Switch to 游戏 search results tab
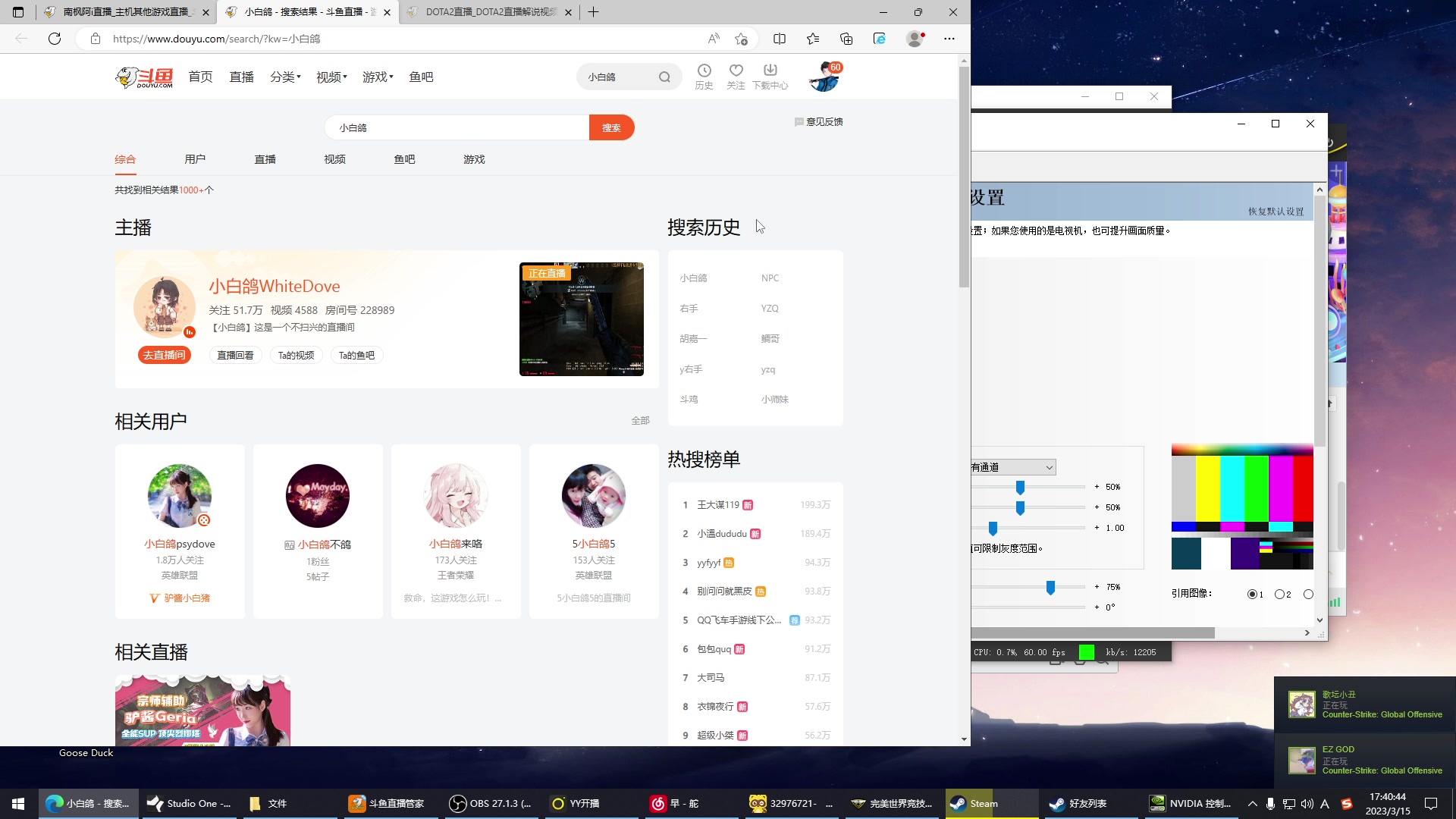This screenshot has width=1456, height=819. [474, 159]
